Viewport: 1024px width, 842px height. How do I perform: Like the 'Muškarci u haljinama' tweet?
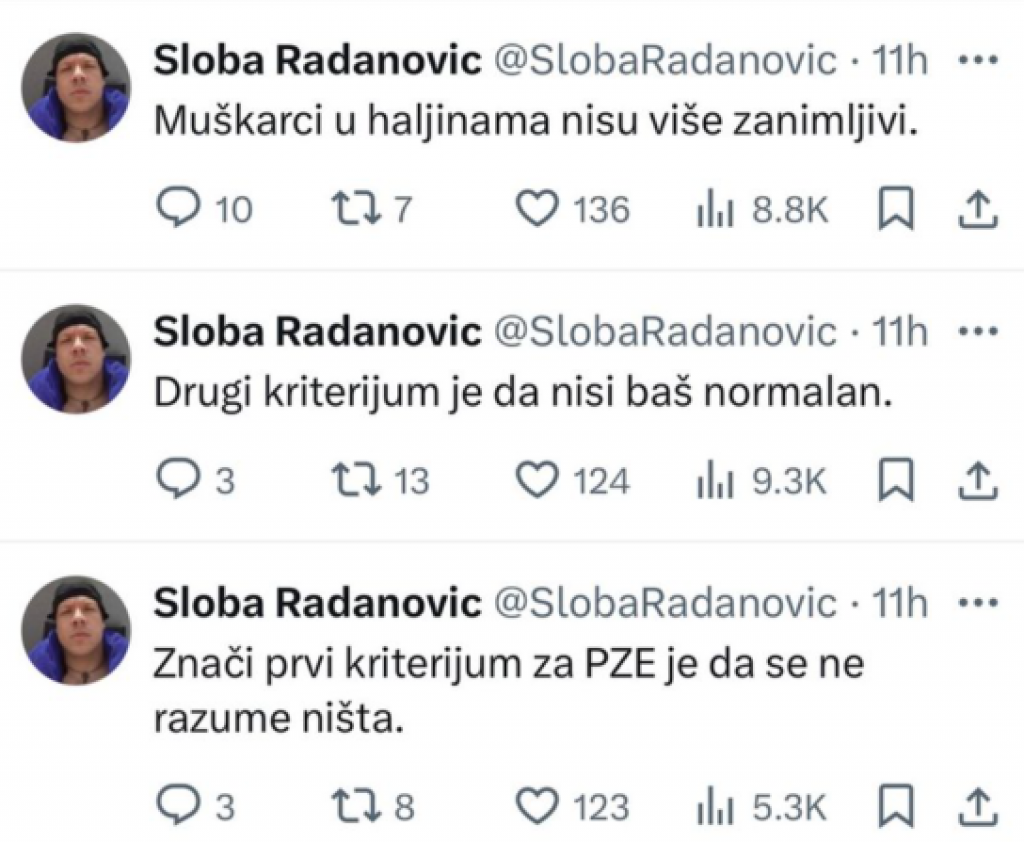(x=540, y=208)
